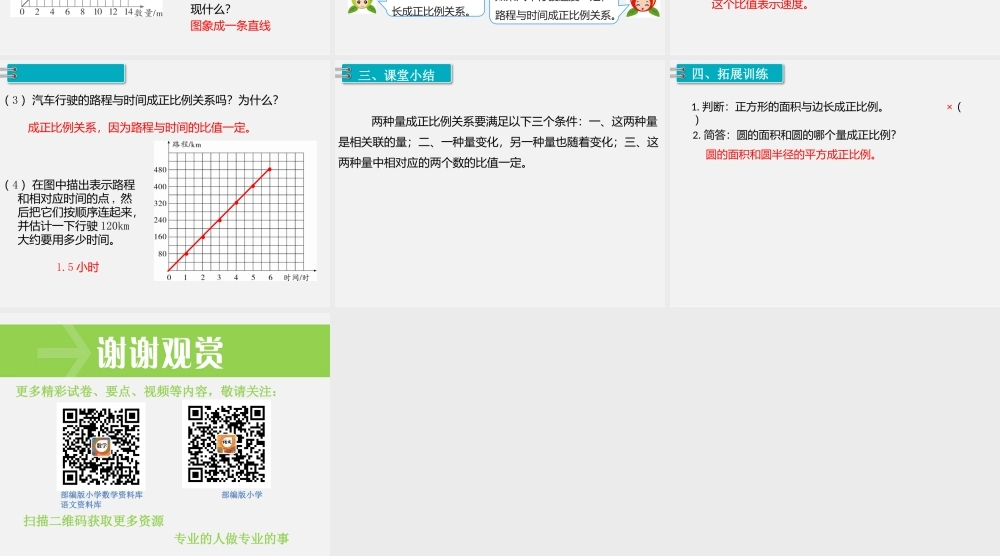The width and height of the screenshot is (1000, 556).
Task: Click the red-haired cartoon character
Action: click(x=643, y=6)
